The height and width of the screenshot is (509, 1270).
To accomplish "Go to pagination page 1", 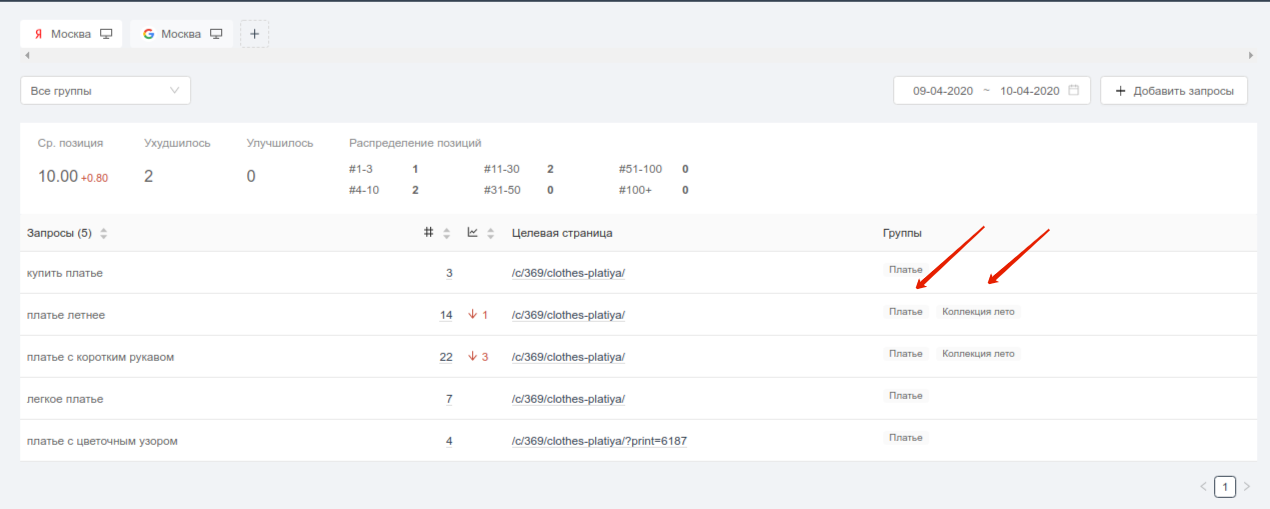I will coord(1225,487).
